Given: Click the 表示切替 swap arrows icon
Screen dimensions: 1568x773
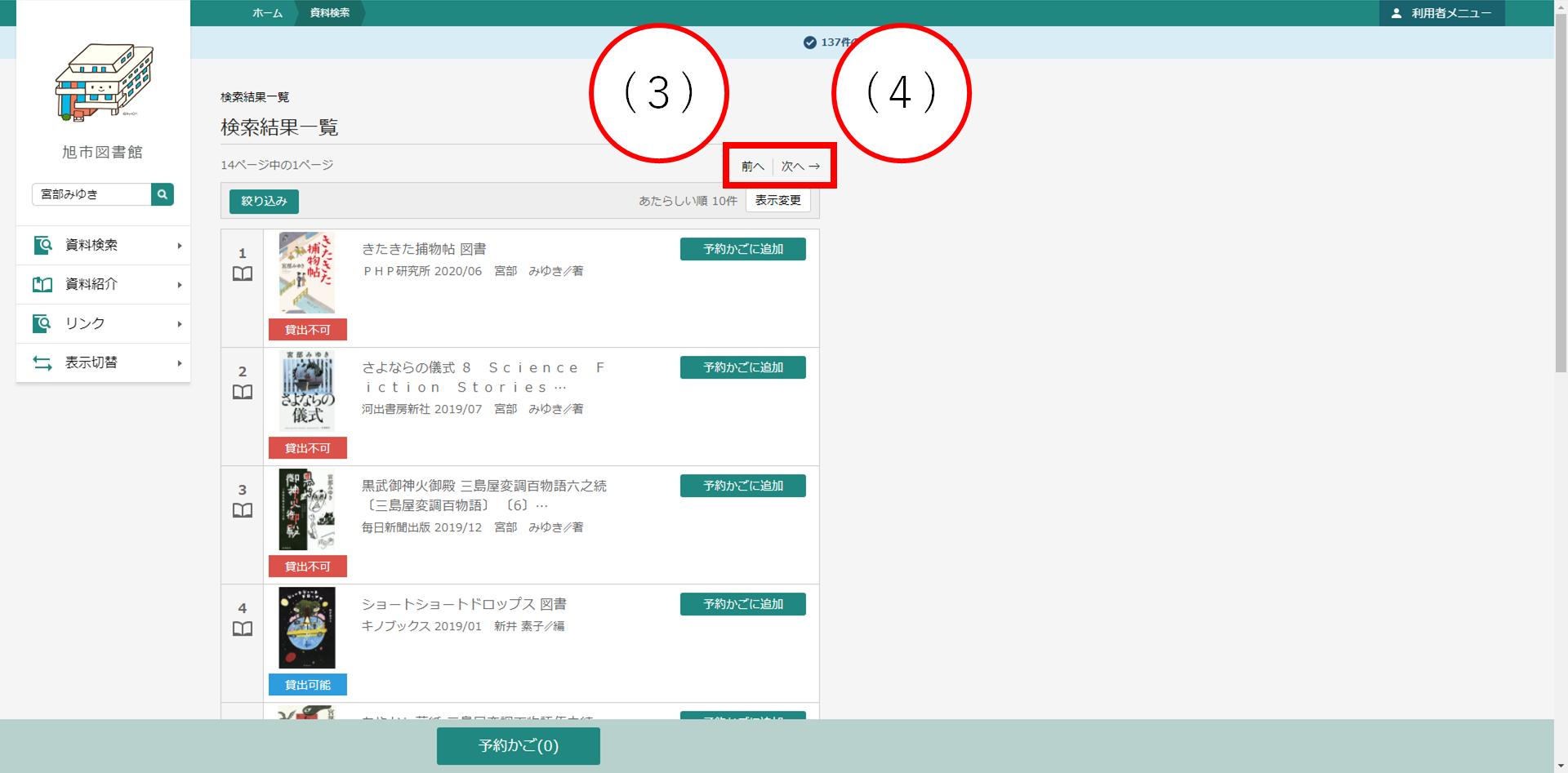Looking at the screenshot, I should click(42, 362).
